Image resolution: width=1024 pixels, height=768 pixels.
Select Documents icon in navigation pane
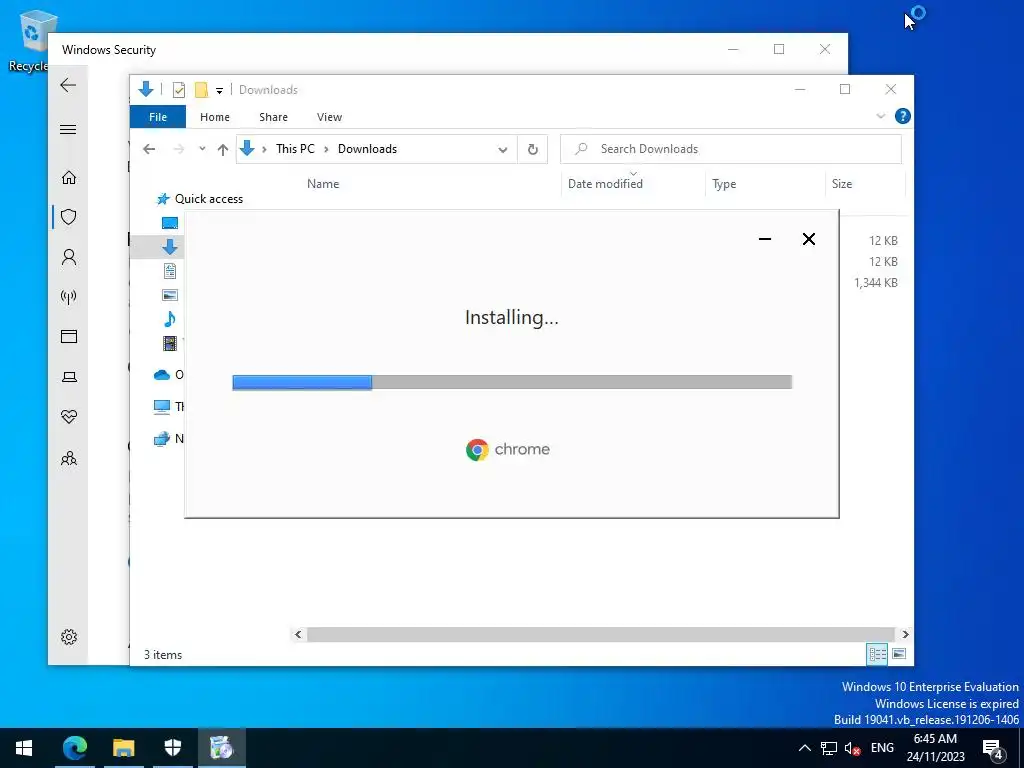[170, 270]
